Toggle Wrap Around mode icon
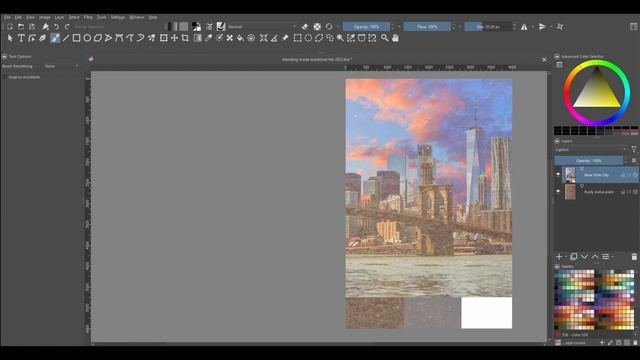The image size is (640, 360). point(560,27)
